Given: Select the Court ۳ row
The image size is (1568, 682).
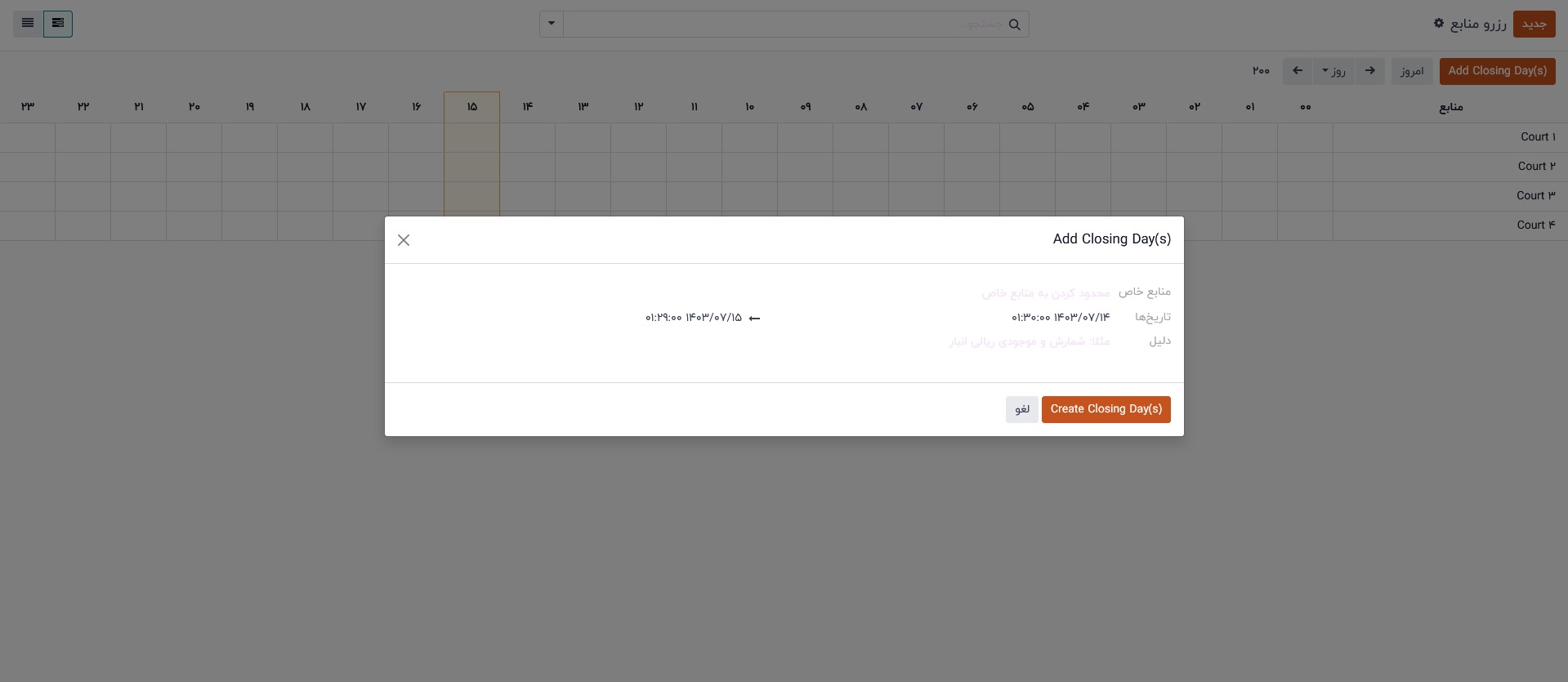Looking at the screenshot, I should pyautogui.click(x=1450, y=196).
